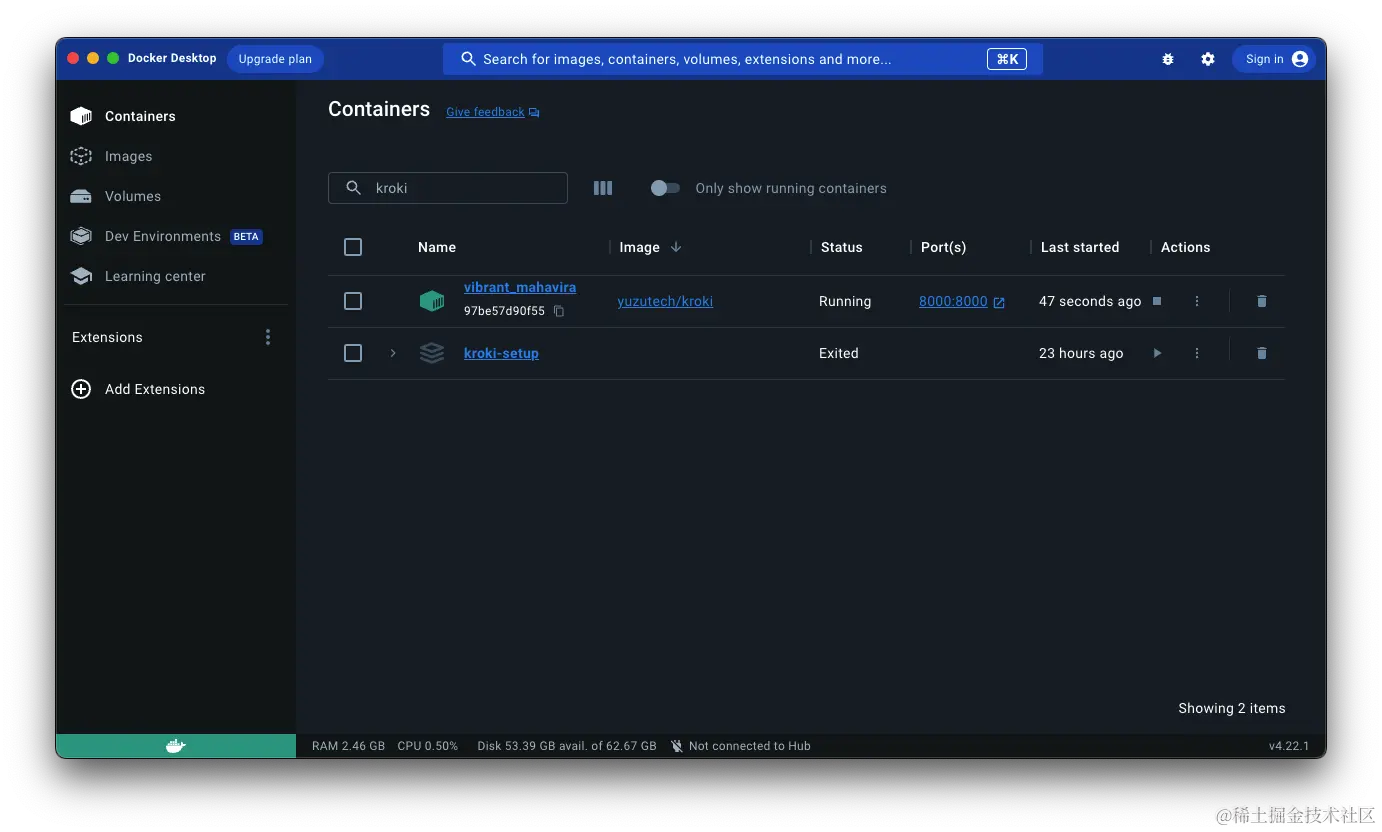The image size is (1382, 832).
Task: Click the container search field containing kroki
Action: (x=448, y=188)
